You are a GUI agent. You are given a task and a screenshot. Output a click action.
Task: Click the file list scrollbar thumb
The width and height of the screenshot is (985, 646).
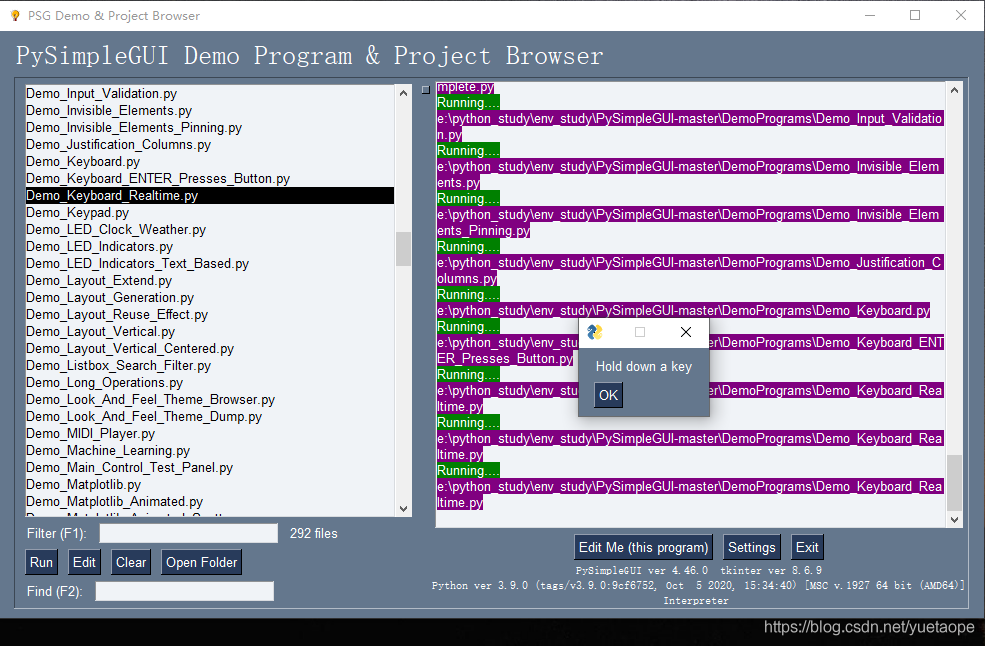click(403, 249)
